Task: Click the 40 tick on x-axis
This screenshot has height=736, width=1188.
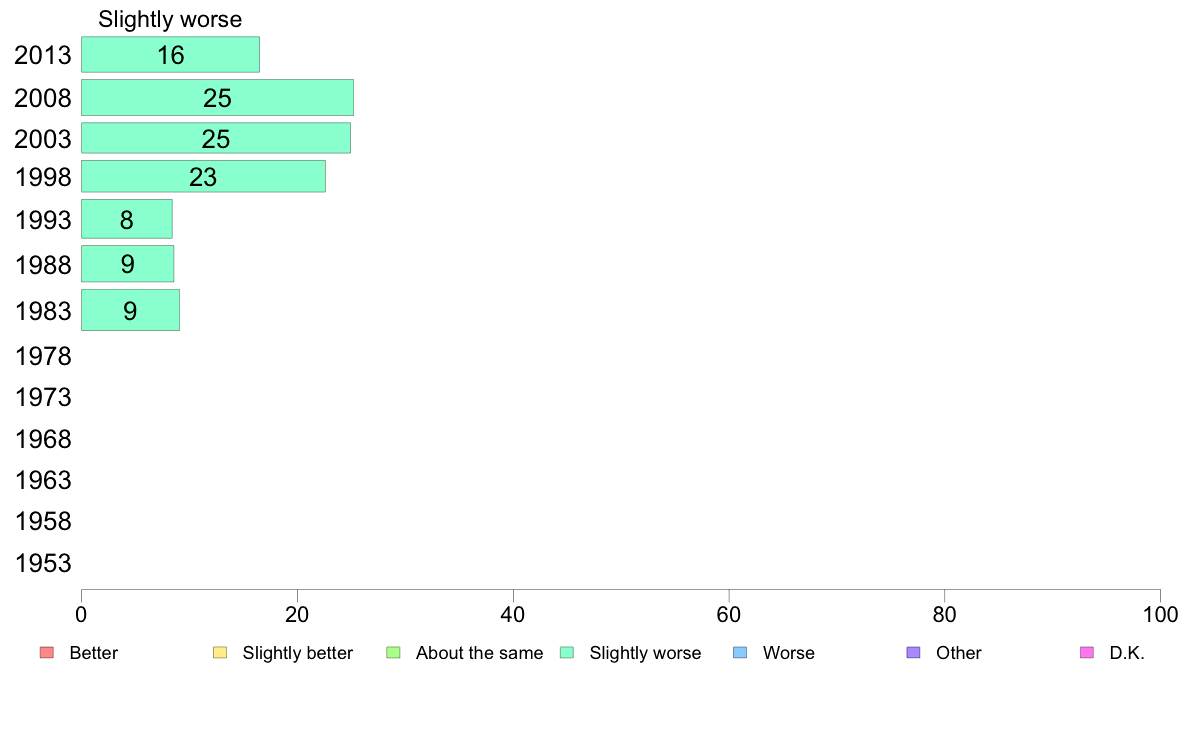Action: click(x=513, y=614)
